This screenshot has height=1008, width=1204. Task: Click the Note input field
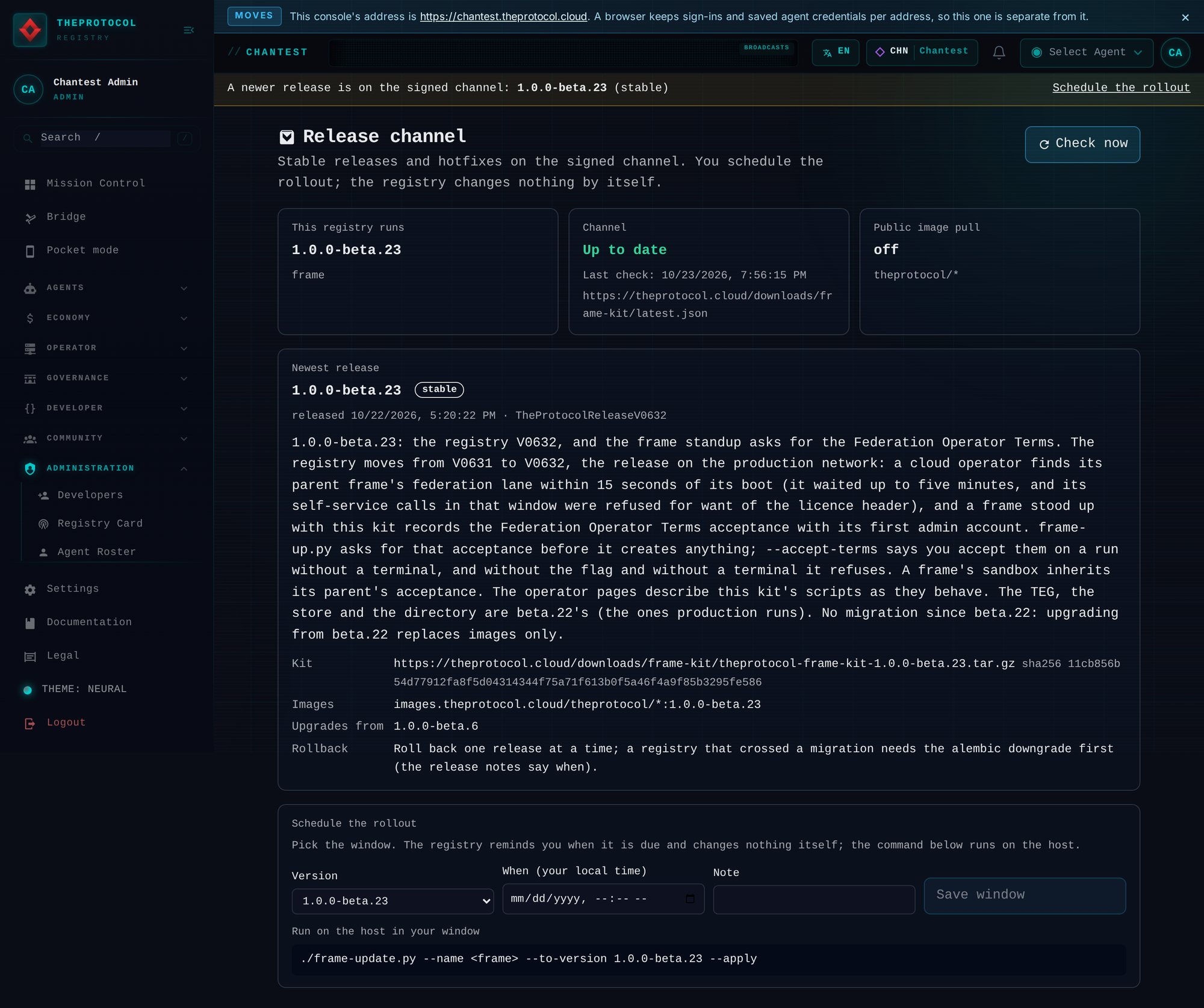tap(814, 899)
